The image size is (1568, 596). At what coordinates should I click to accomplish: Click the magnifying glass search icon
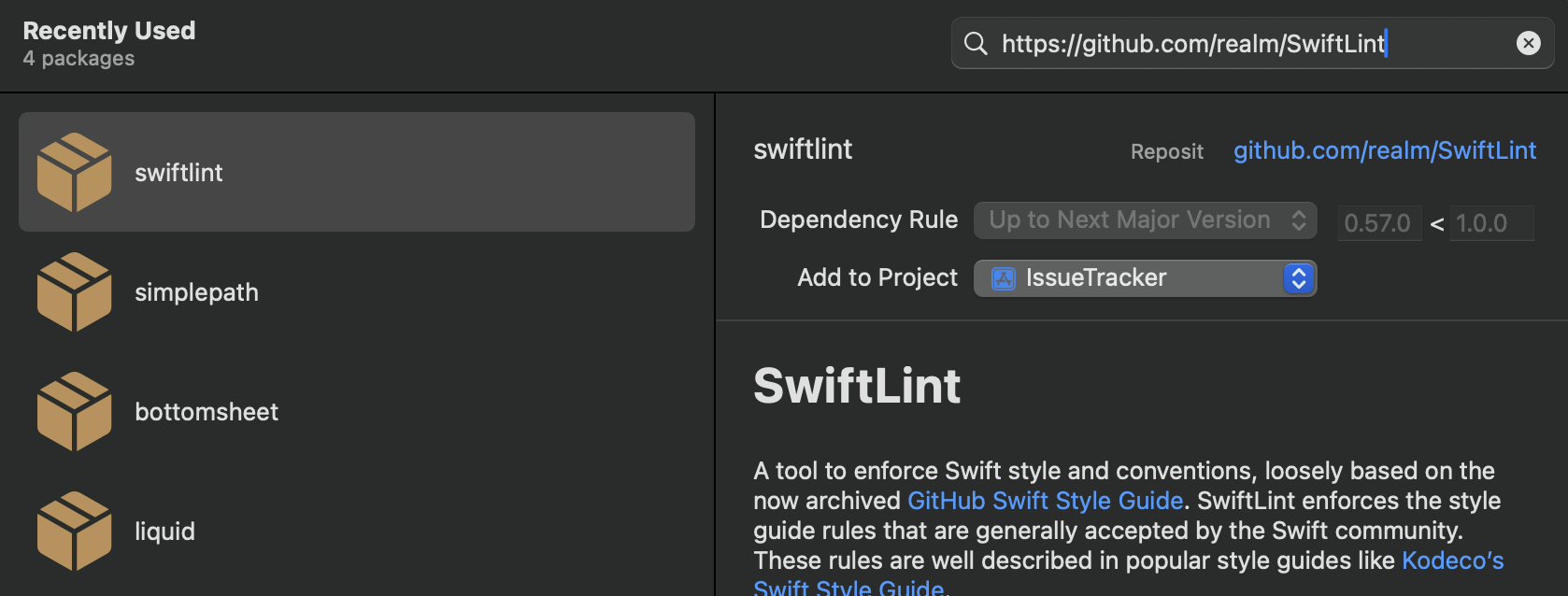click(x=976, y=44)
